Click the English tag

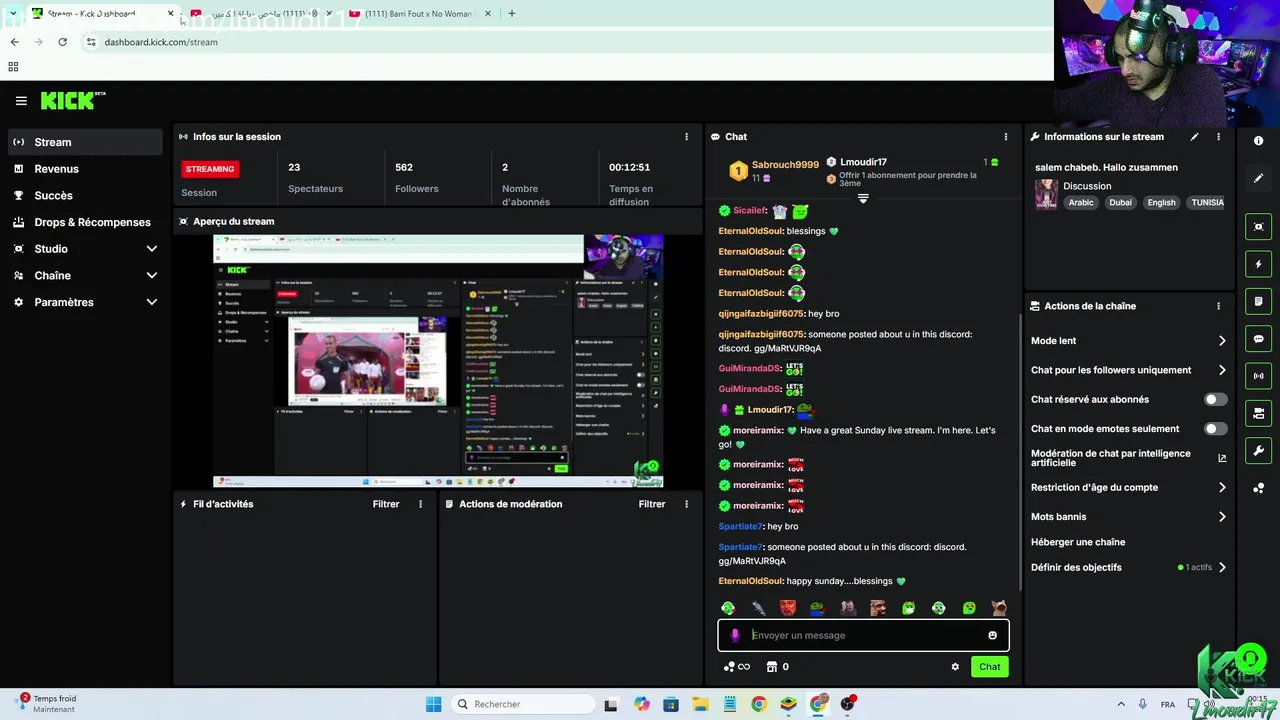[1161, 202]
